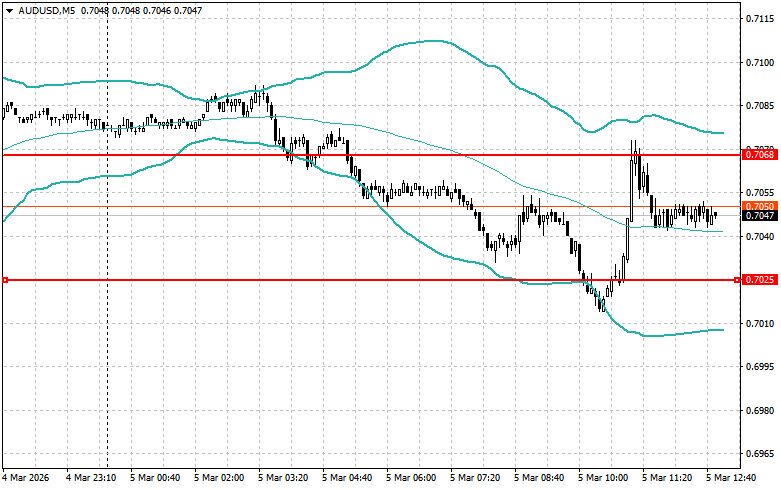The width and height of the screenshot is (781, 489).
Task: Click the 0.7010 price scale value
Action: [760, 324]
